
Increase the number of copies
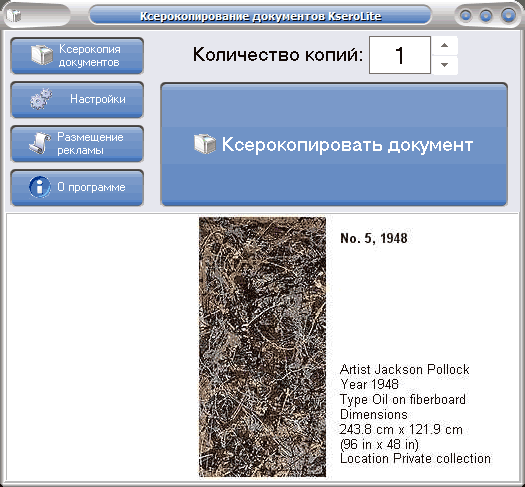445,46
